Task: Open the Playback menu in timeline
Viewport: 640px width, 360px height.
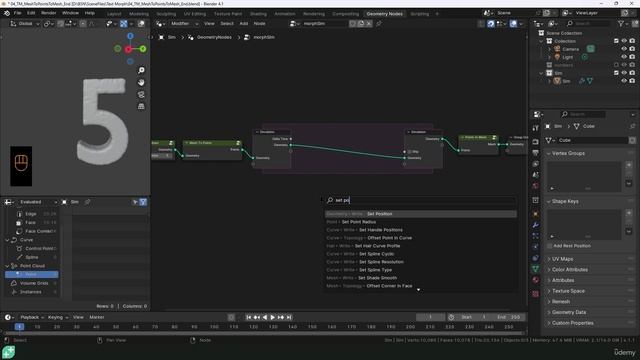Action: [31, 317]
